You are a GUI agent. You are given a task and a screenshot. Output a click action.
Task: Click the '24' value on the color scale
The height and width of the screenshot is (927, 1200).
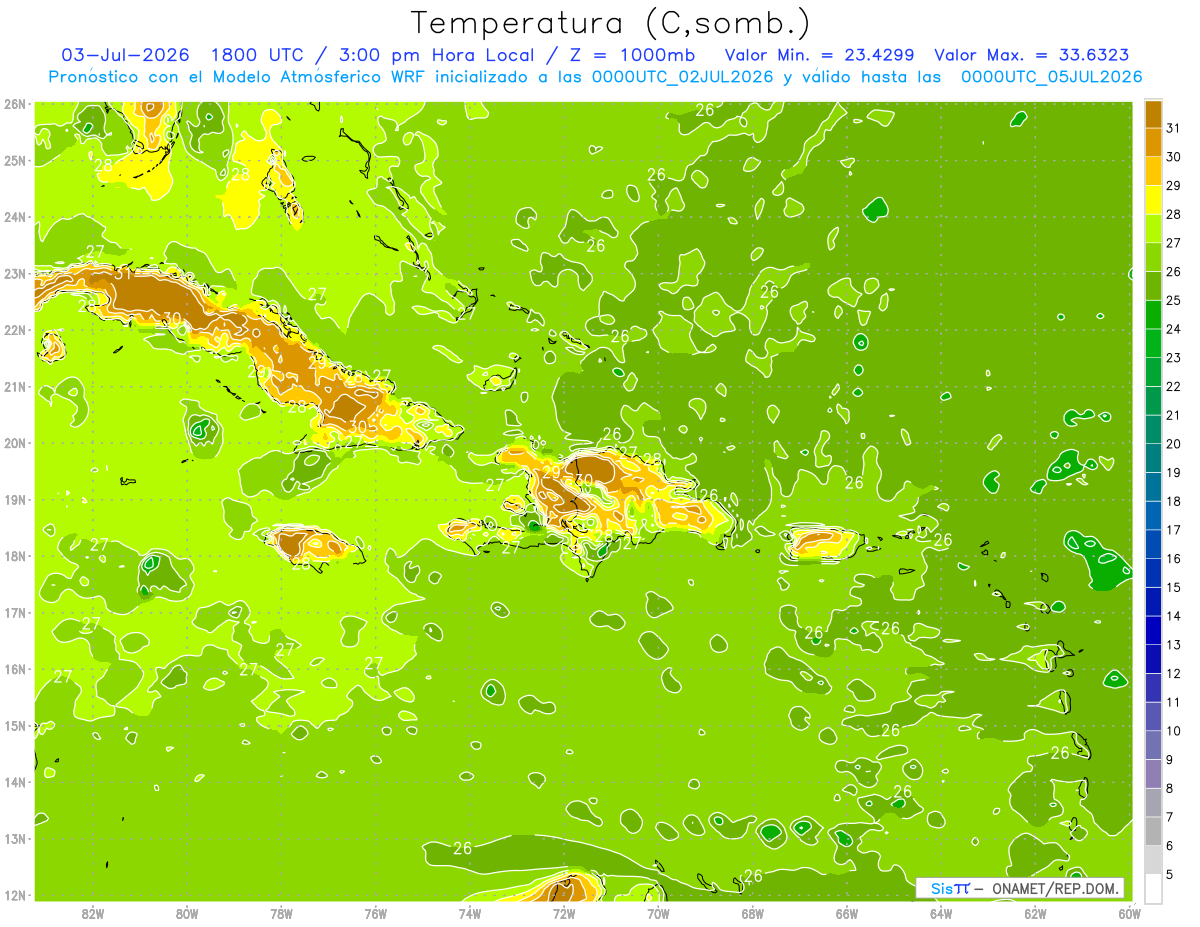(1174, 329)
